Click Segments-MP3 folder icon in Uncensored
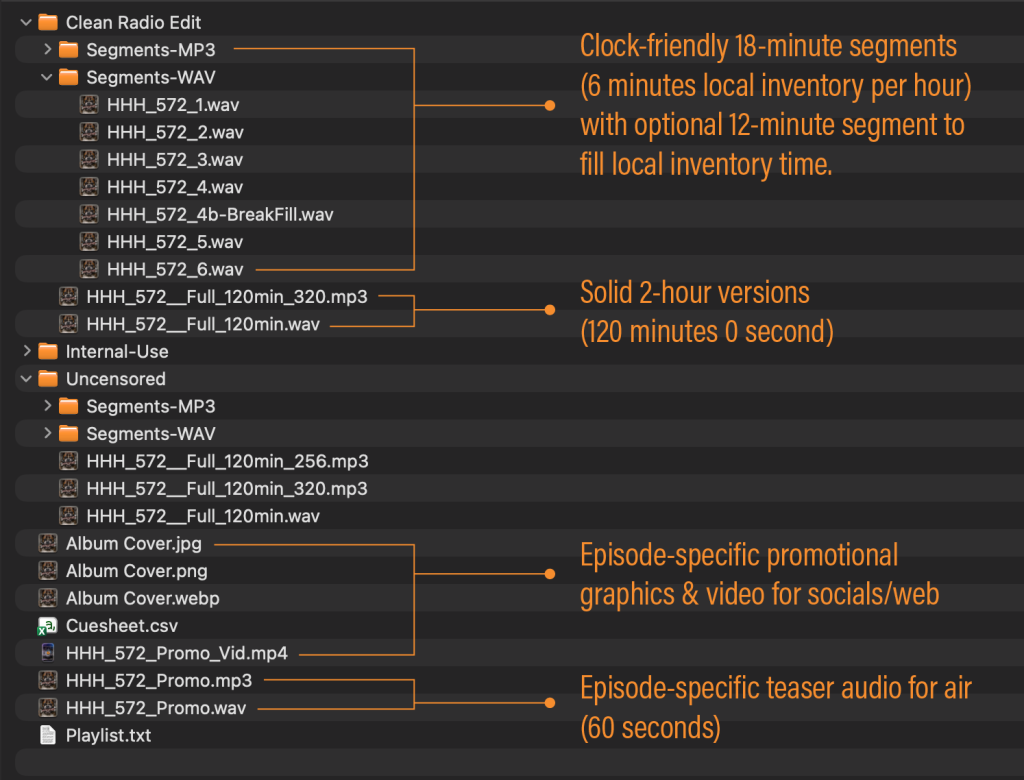1024x780 pixels. [x=69, y=406]
